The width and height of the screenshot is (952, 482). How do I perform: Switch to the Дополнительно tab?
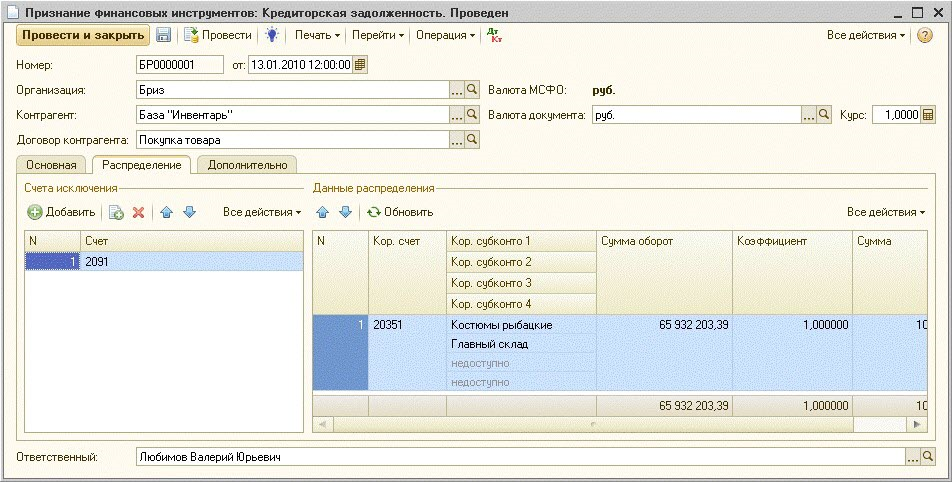tap(246, 165)
